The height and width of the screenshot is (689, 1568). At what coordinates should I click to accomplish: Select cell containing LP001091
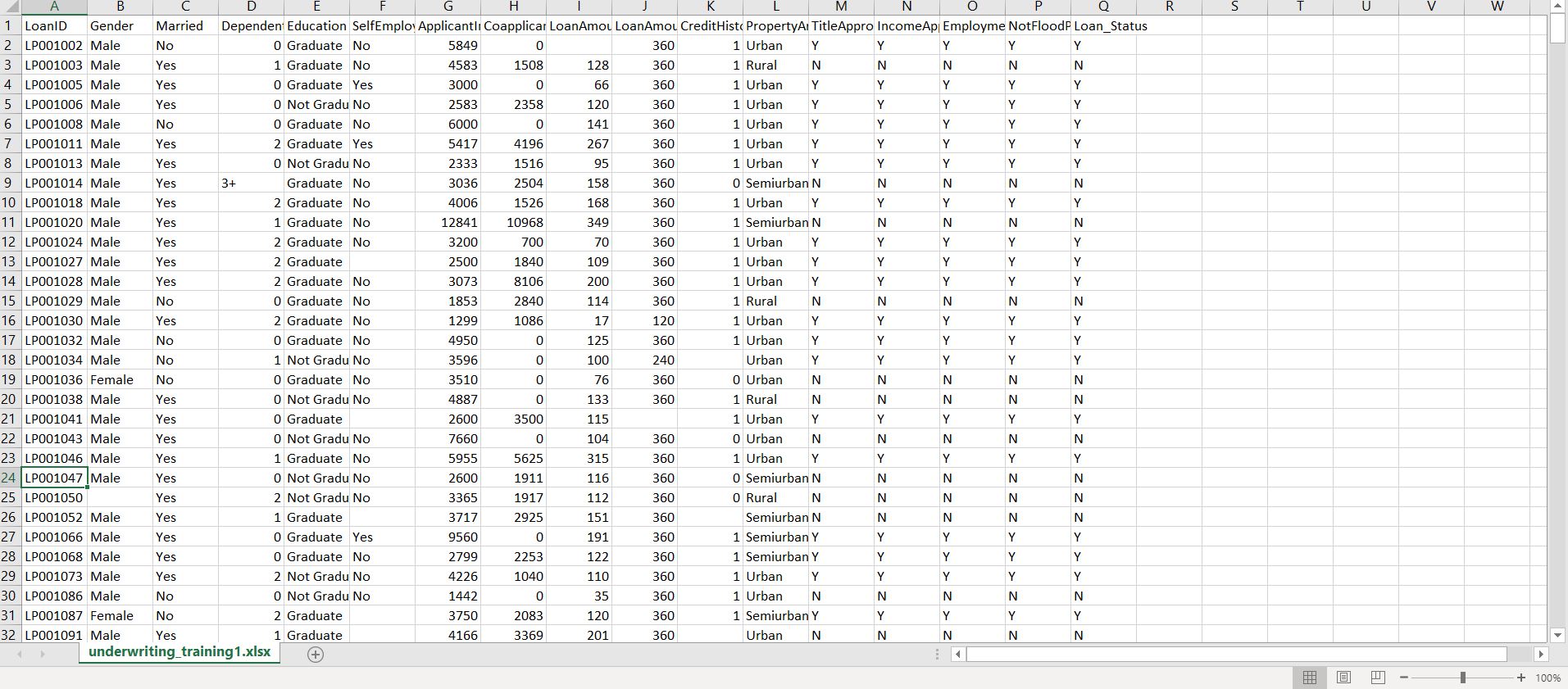tap(54, 635)
